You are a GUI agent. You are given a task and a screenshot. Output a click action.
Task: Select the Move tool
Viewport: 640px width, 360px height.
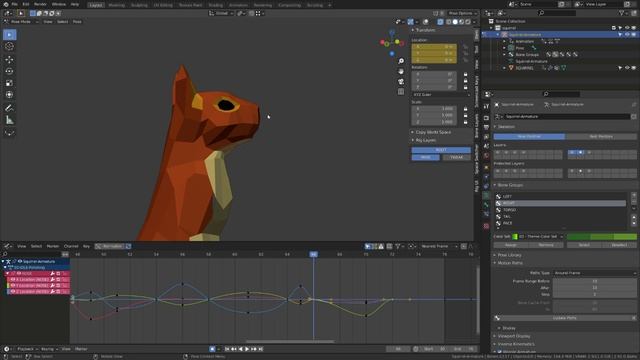click(x=9, y=60)
